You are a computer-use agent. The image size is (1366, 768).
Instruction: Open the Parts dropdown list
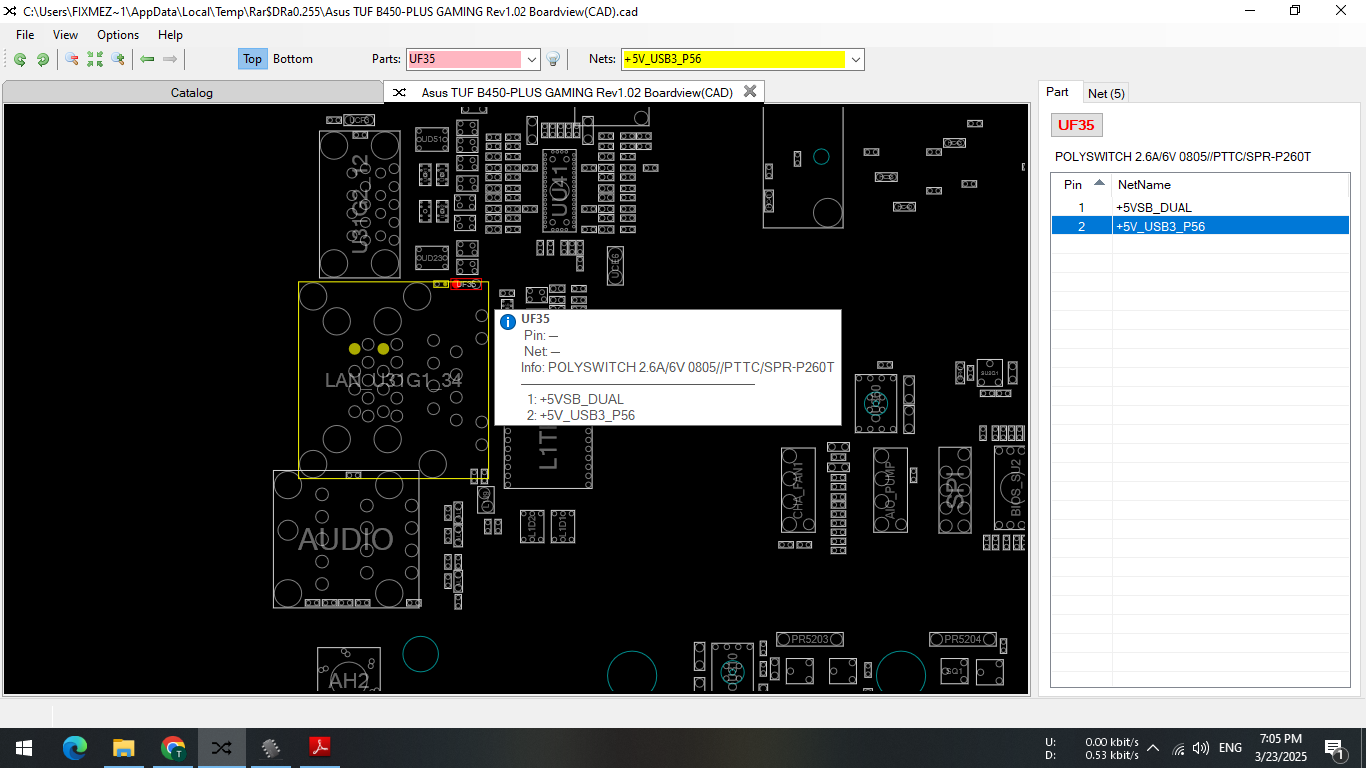click(532, 59)
